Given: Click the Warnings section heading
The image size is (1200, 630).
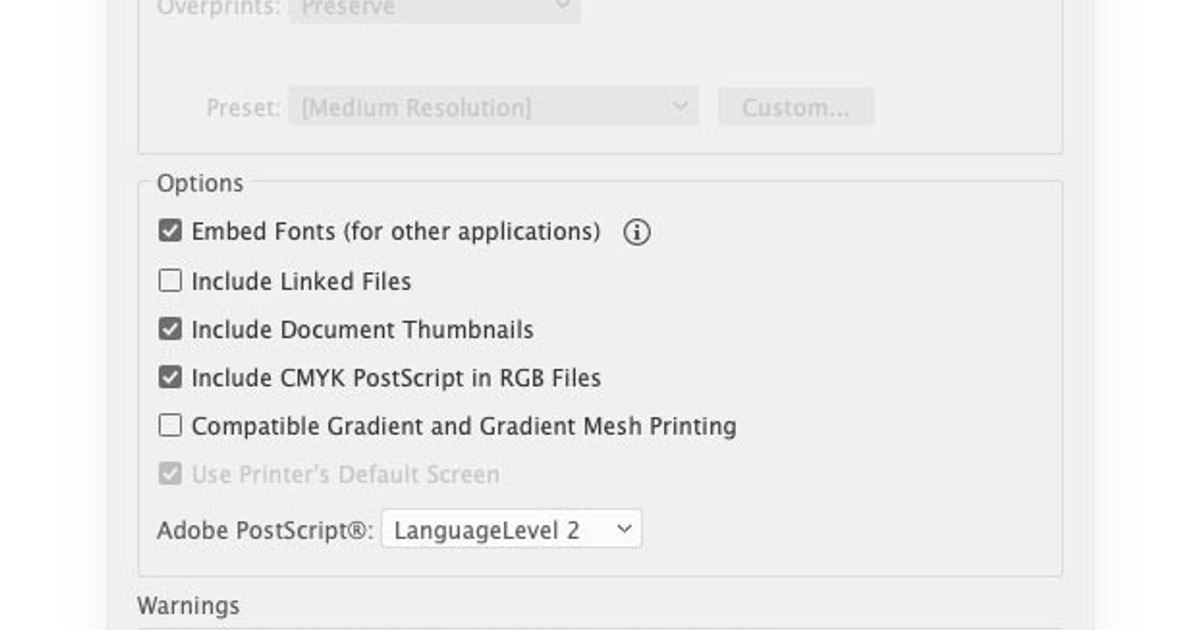Looking at the screenshot, I should (188, 605).
